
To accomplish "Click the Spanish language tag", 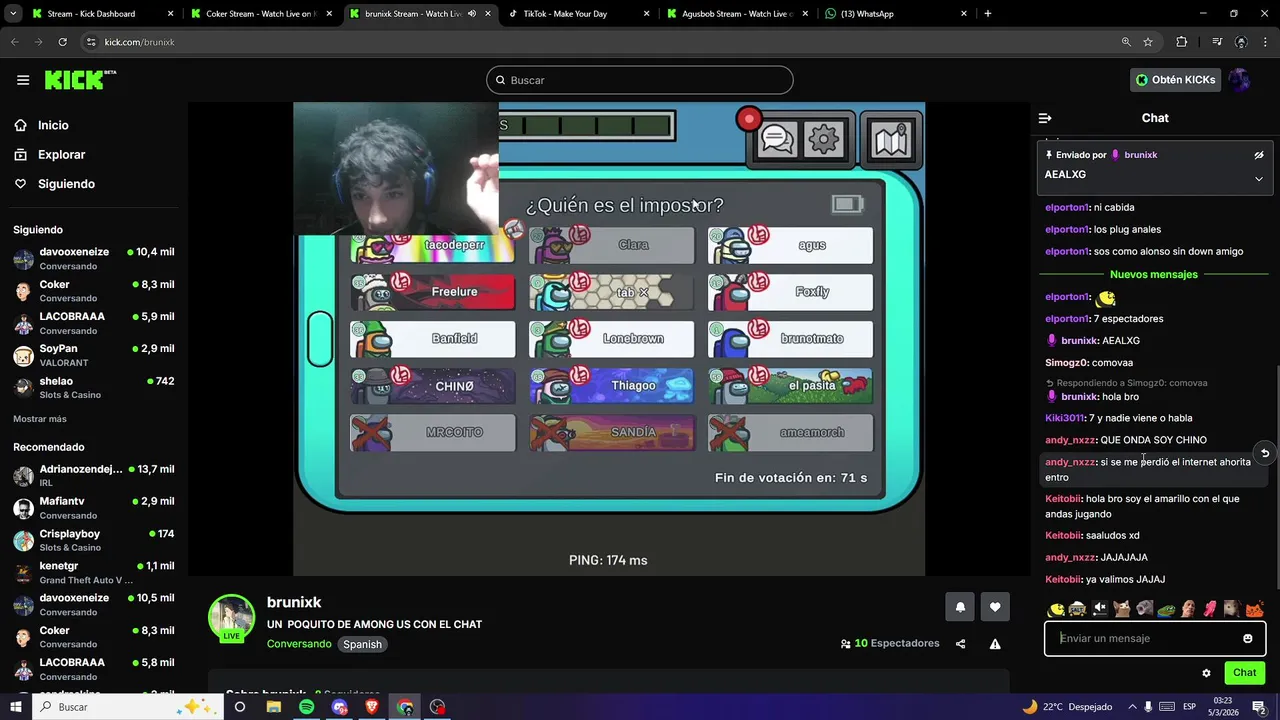I will [x=362, y=644].
